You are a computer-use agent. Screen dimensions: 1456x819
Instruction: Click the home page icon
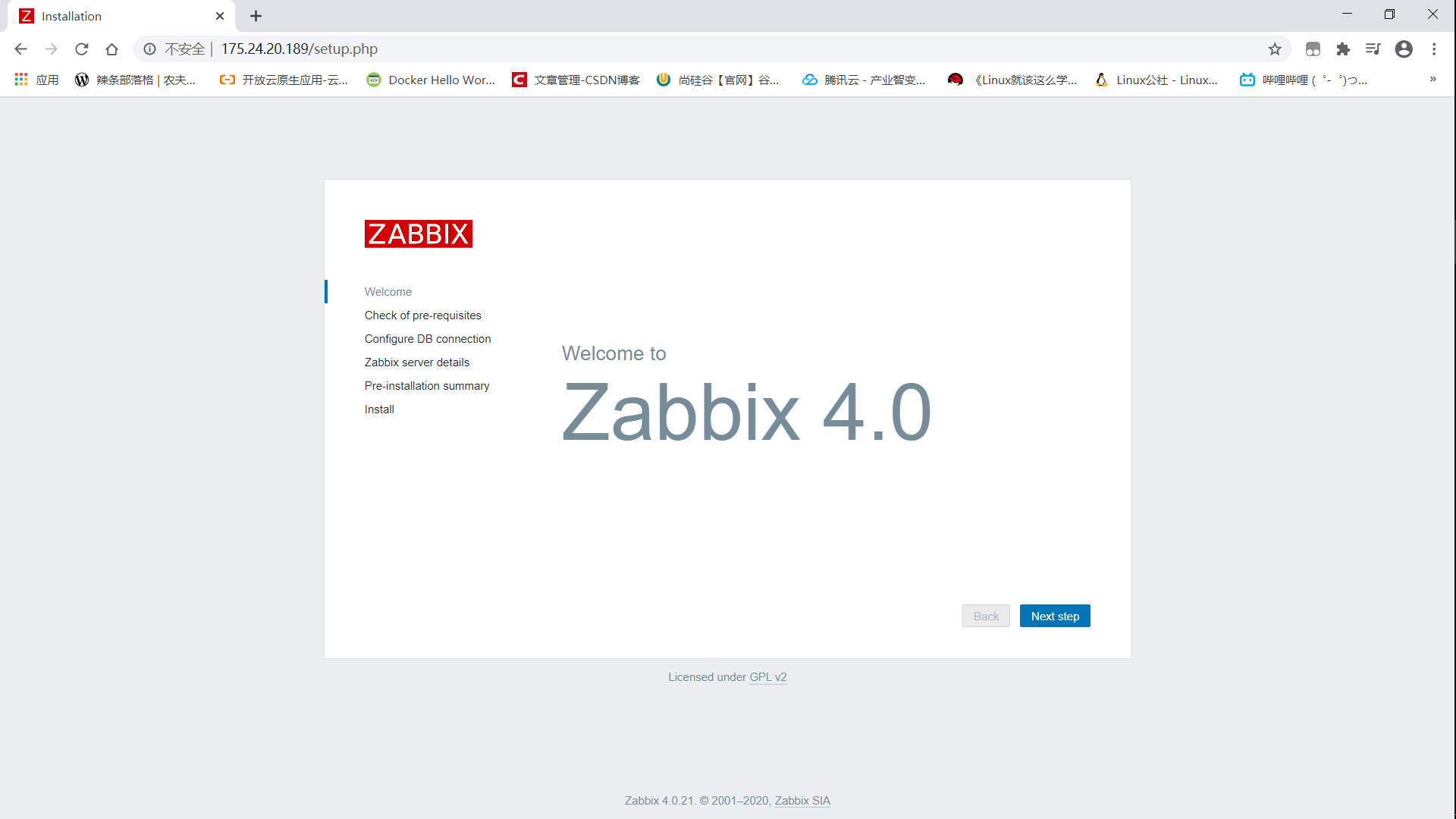(x=111, y=49)
